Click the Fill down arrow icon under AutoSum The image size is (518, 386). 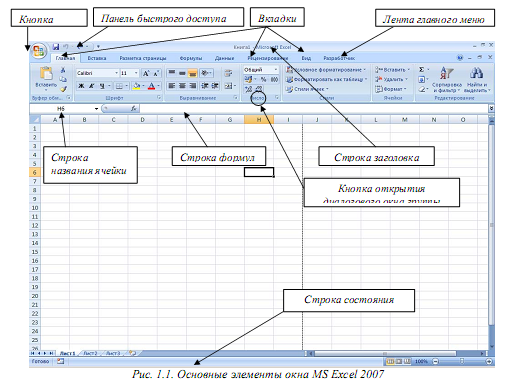click(x=422, y=79)
